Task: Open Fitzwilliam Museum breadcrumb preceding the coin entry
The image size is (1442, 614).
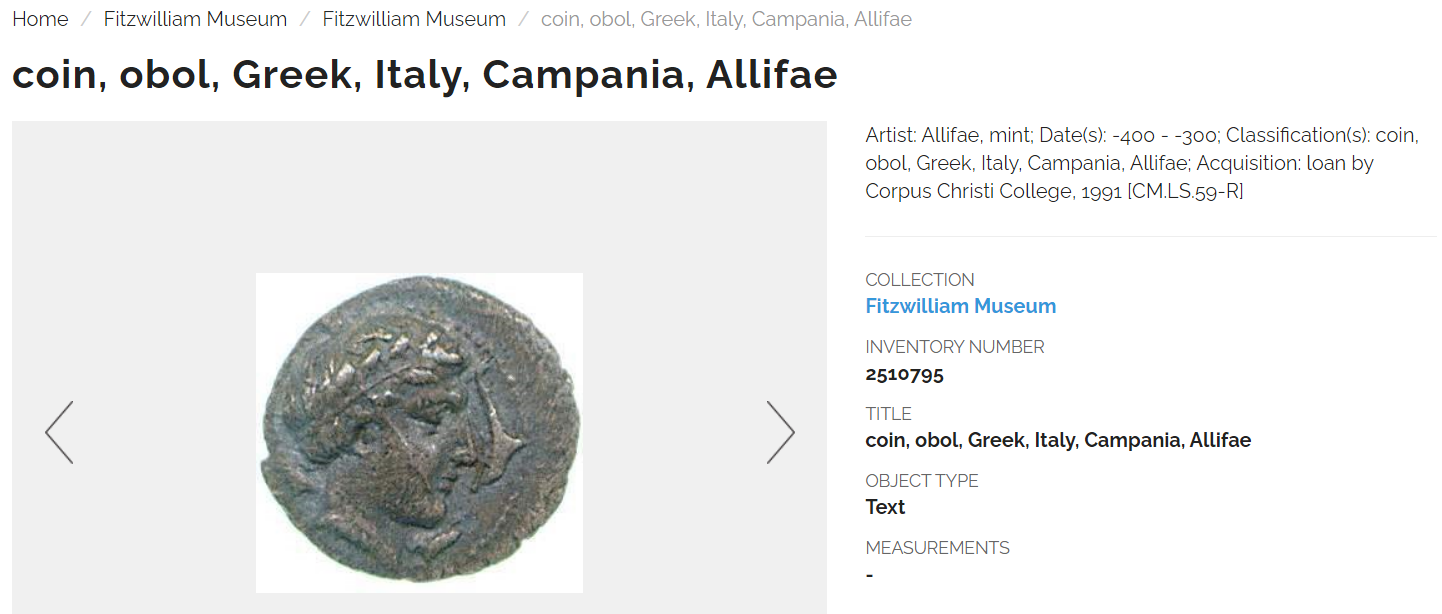Action: coord(414,19)
